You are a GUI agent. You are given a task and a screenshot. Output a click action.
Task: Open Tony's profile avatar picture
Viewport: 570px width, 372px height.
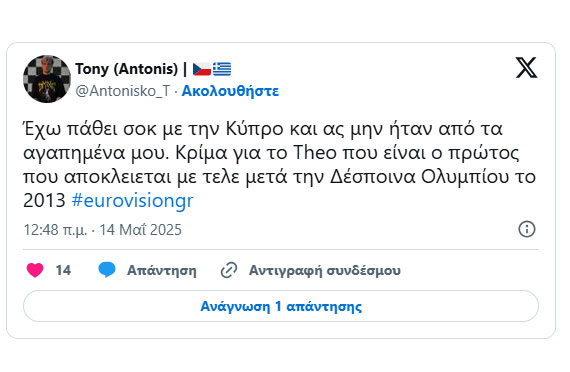tap(47, 79)
